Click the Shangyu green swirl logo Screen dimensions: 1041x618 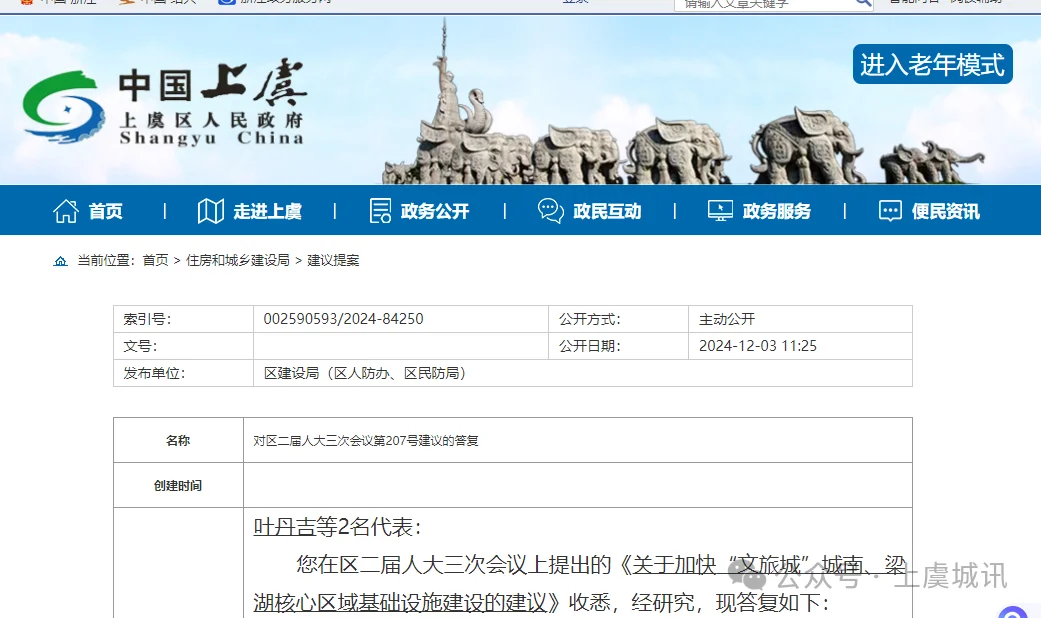point(63,107)
